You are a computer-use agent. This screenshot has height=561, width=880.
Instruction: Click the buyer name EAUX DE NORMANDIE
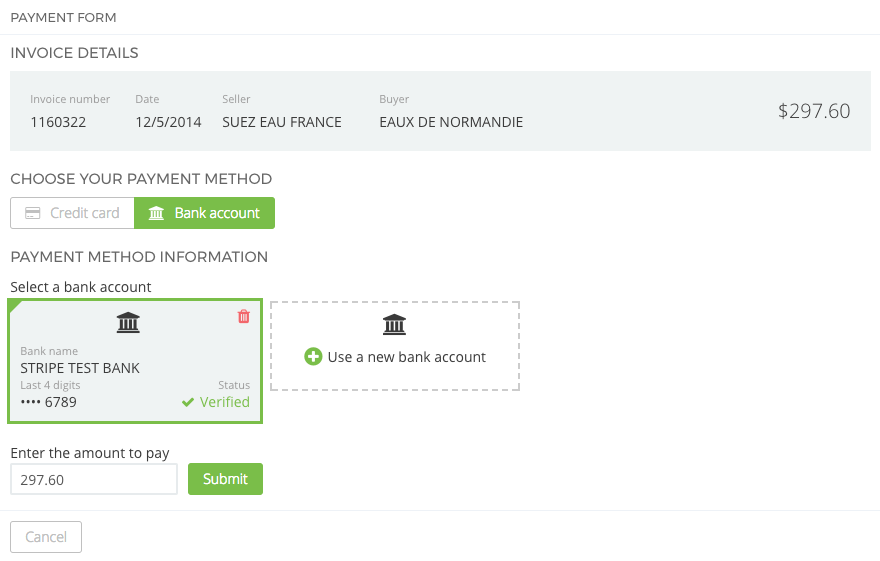[x=451, y=122]
